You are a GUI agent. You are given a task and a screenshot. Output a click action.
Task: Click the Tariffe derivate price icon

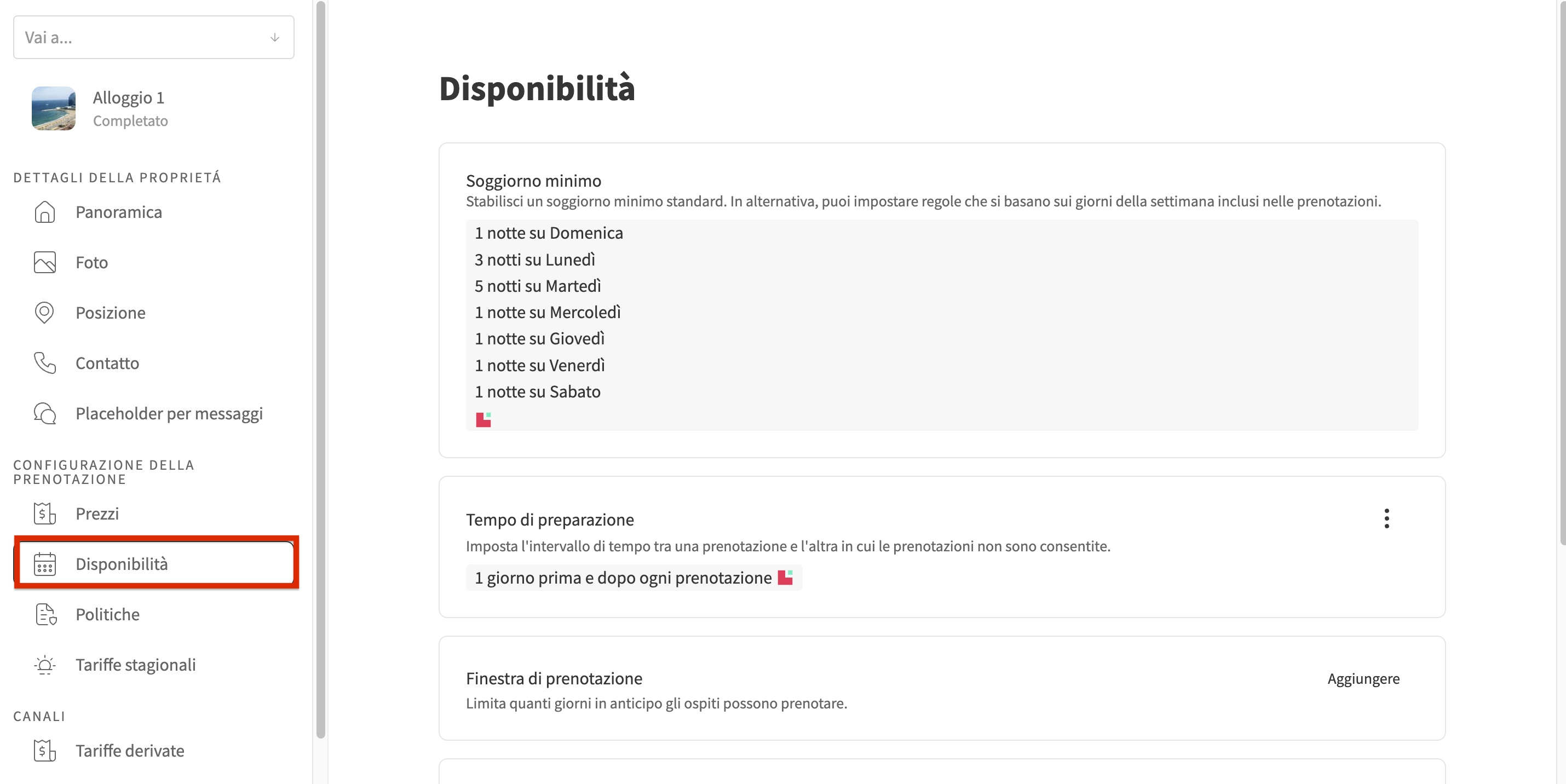pyautogui.click(x=44, y=751)
